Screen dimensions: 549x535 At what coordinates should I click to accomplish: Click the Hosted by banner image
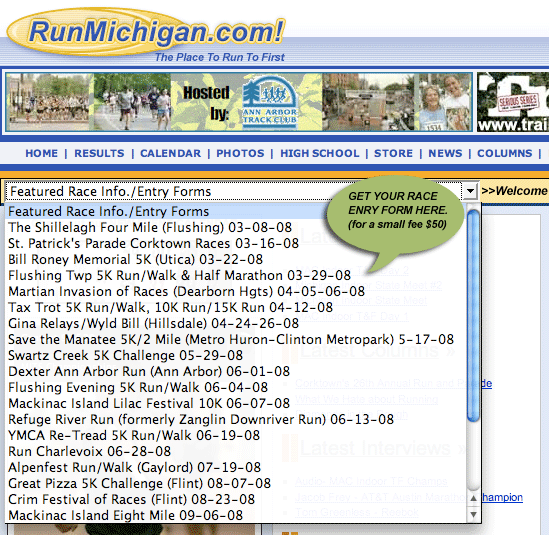pos(239,102)
